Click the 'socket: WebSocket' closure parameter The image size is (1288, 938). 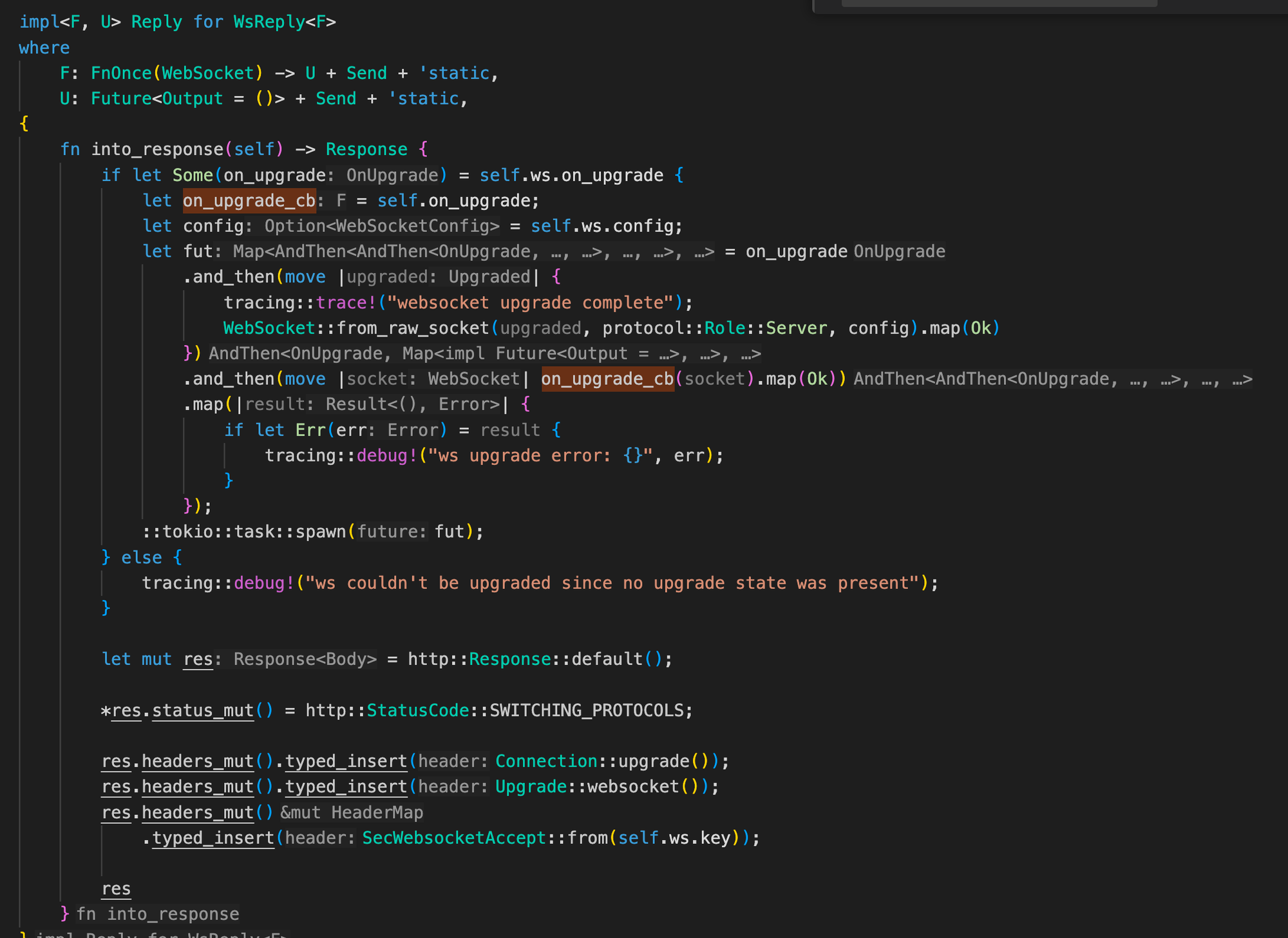pyautogui.click(x=433, y=379)
